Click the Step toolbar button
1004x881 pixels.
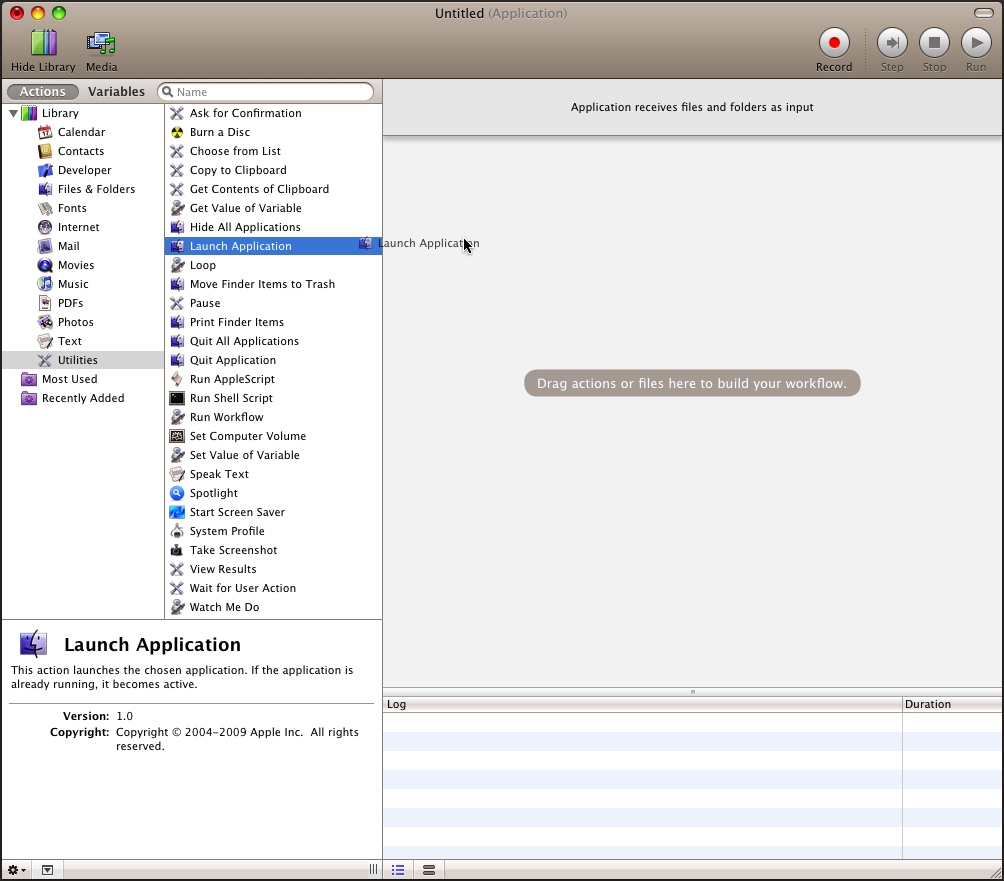(x=891, y=43)
